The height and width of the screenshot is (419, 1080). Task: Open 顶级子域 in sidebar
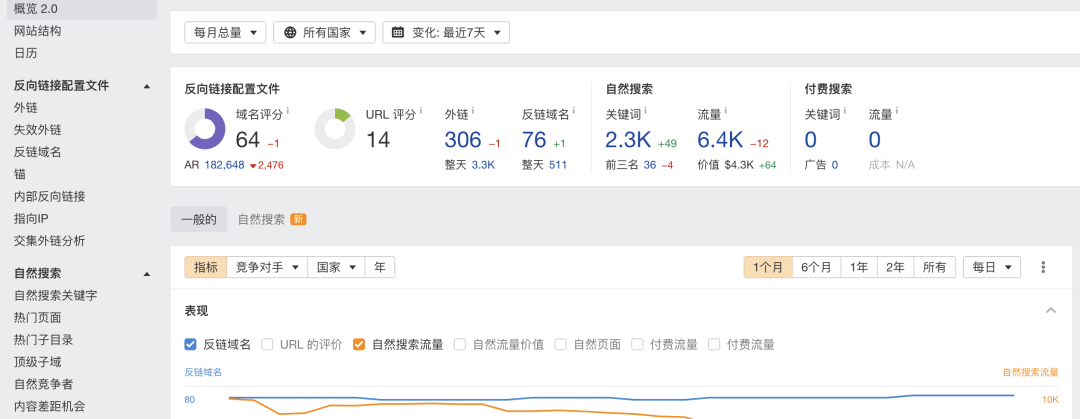37,362
